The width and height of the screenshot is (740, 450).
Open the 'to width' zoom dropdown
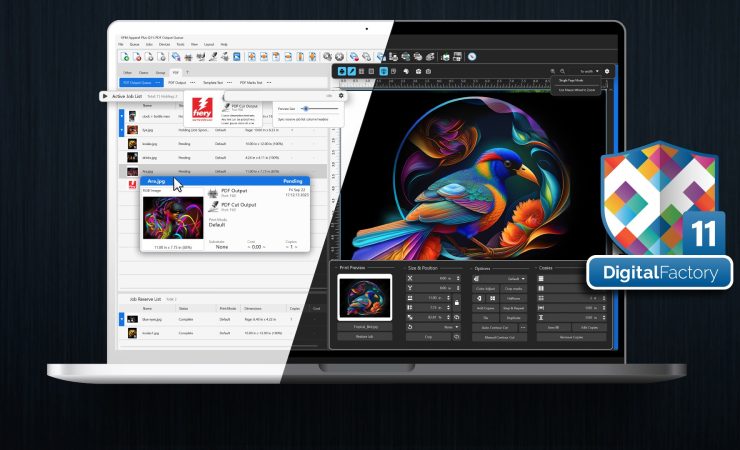coord(589,71)
